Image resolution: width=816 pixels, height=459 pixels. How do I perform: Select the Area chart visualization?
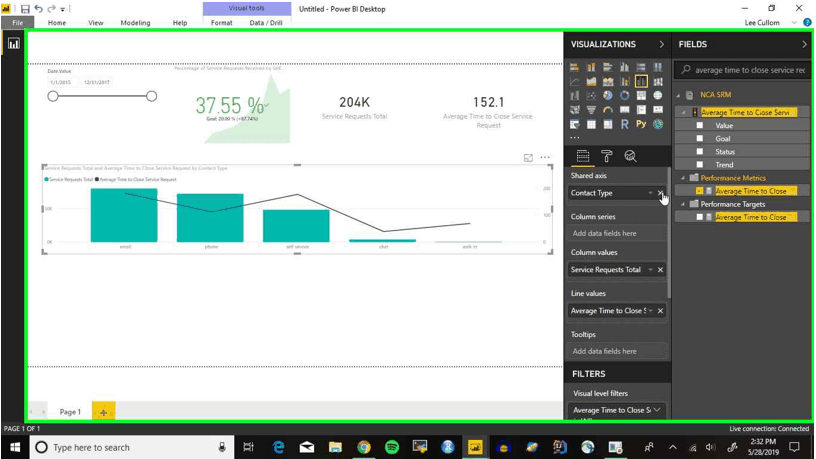(x=591, y=82)
